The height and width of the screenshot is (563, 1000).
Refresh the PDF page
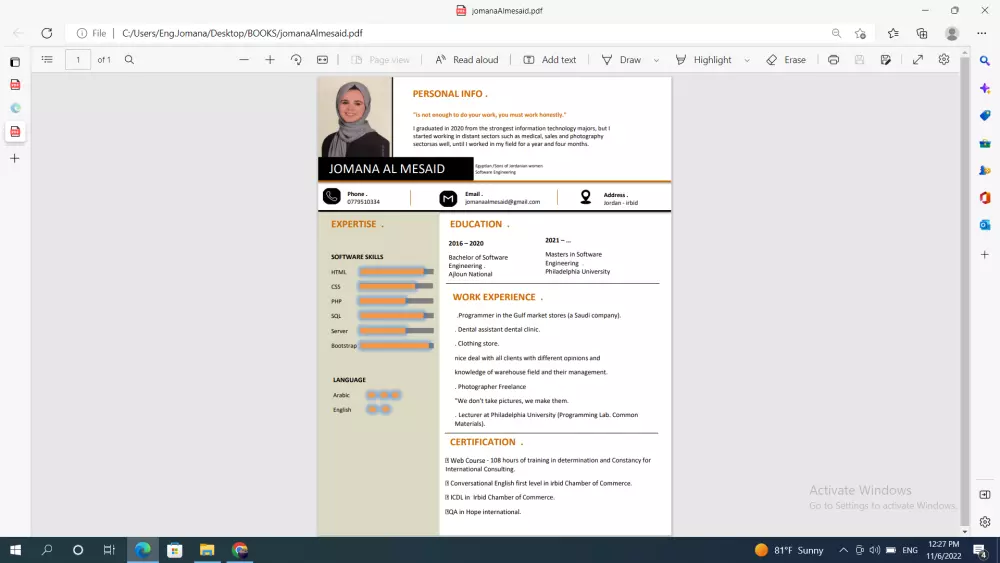coord(47,33)
